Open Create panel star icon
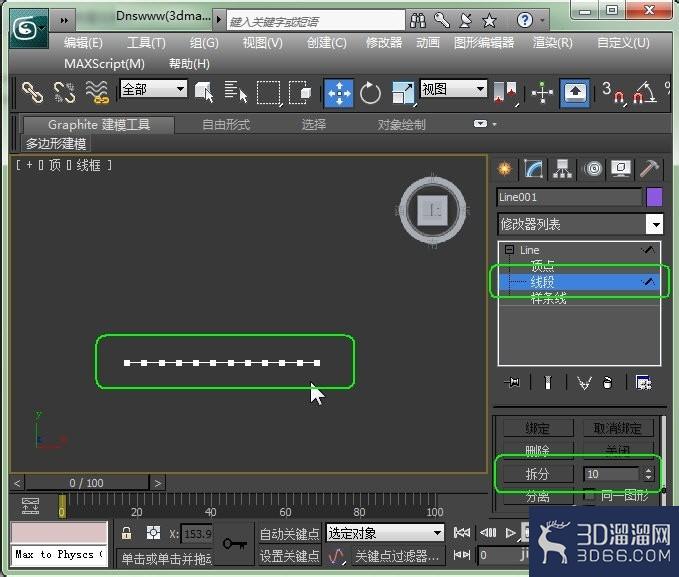The image size is (679, 577). coord(504,169)
